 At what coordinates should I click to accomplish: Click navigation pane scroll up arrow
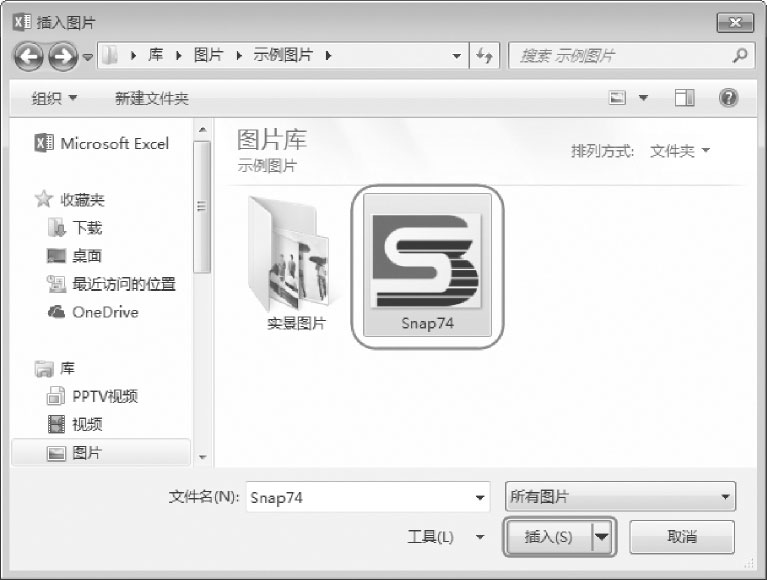coord(202,130)
